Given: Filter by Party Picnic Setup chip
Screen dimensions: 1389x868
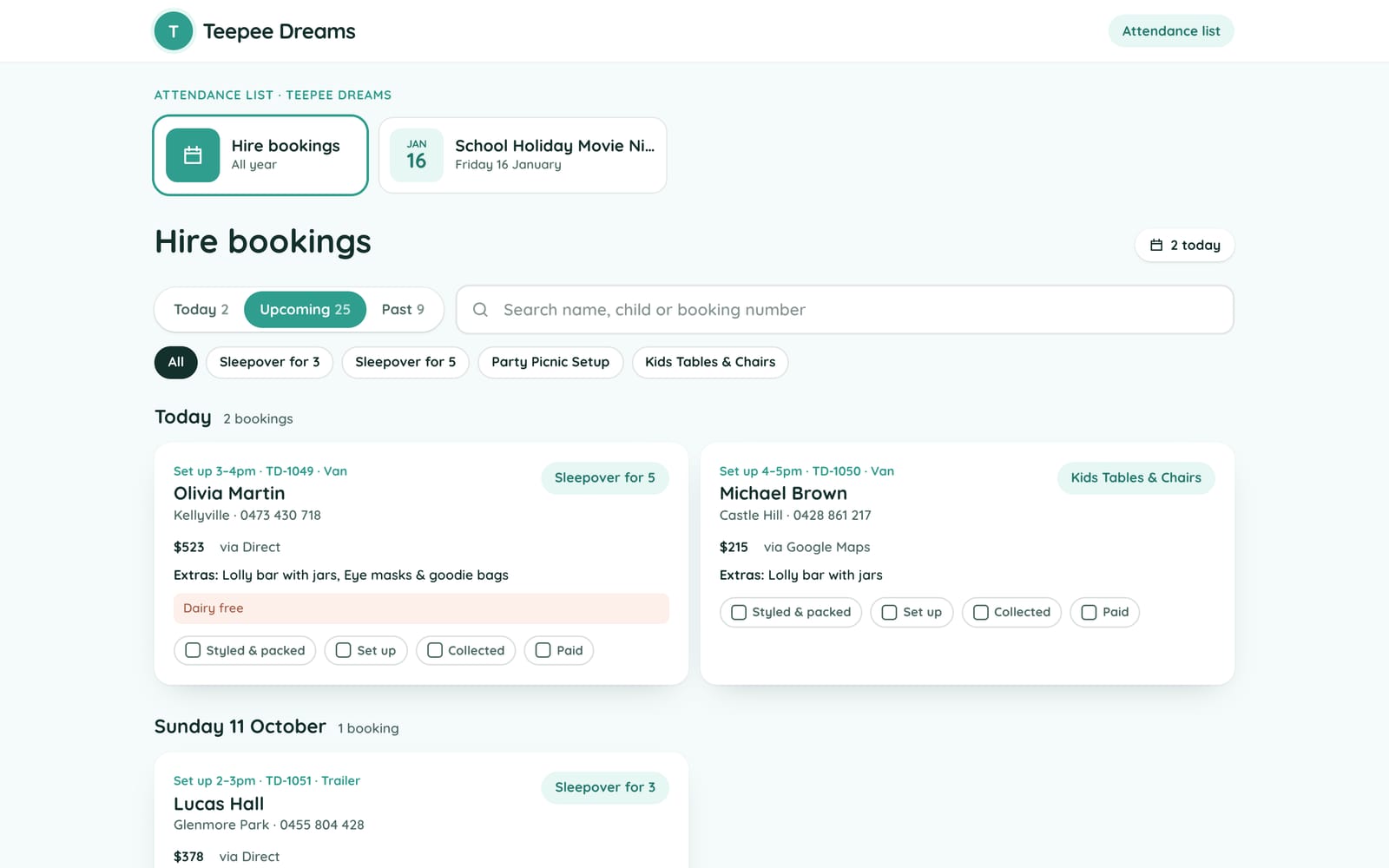Looking at the screenshot, I should point(550,362).
